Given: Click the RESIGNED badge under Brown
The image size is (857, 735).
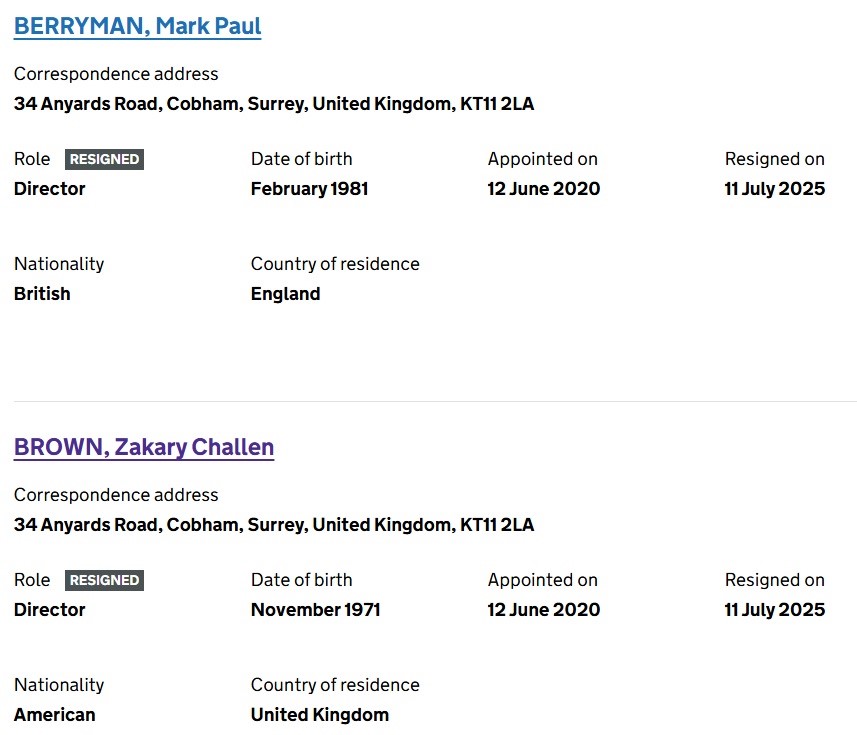Looking at the screenshot, I should [x=104, y=580].
